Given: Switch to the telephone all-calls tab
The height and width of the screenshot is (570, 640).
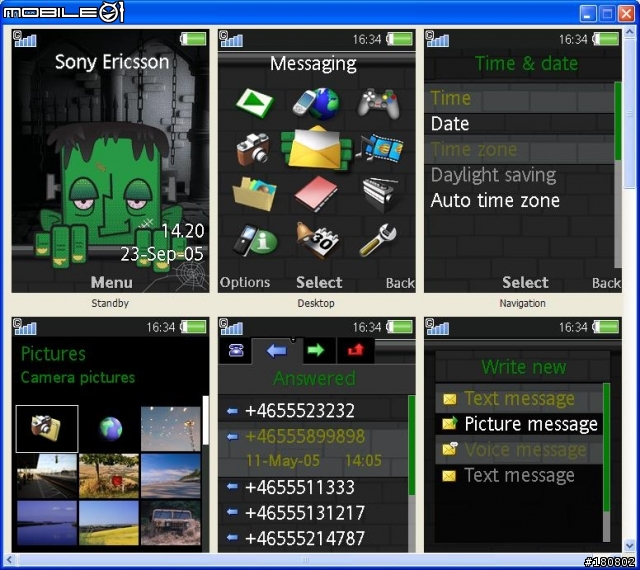Looking at the screenshot, I should (x=236, y=350).
